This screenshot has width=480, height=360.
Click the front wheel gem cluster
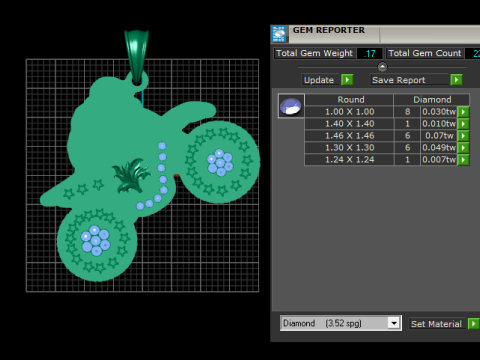click(220, 162)
